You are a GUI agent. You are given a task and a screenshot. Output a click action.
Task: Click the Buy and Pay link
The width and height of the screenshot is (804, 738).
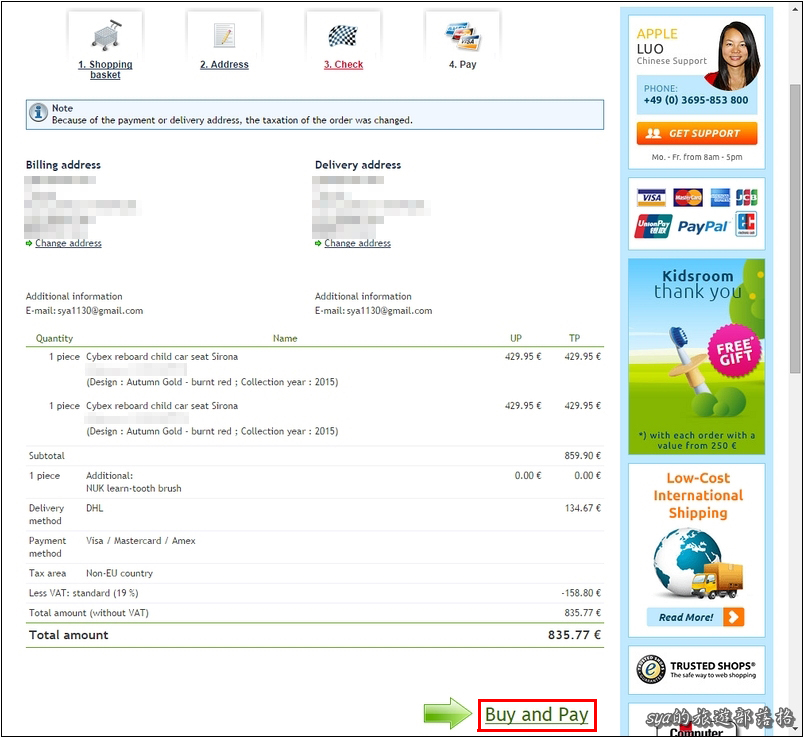(x=536, y=714)
